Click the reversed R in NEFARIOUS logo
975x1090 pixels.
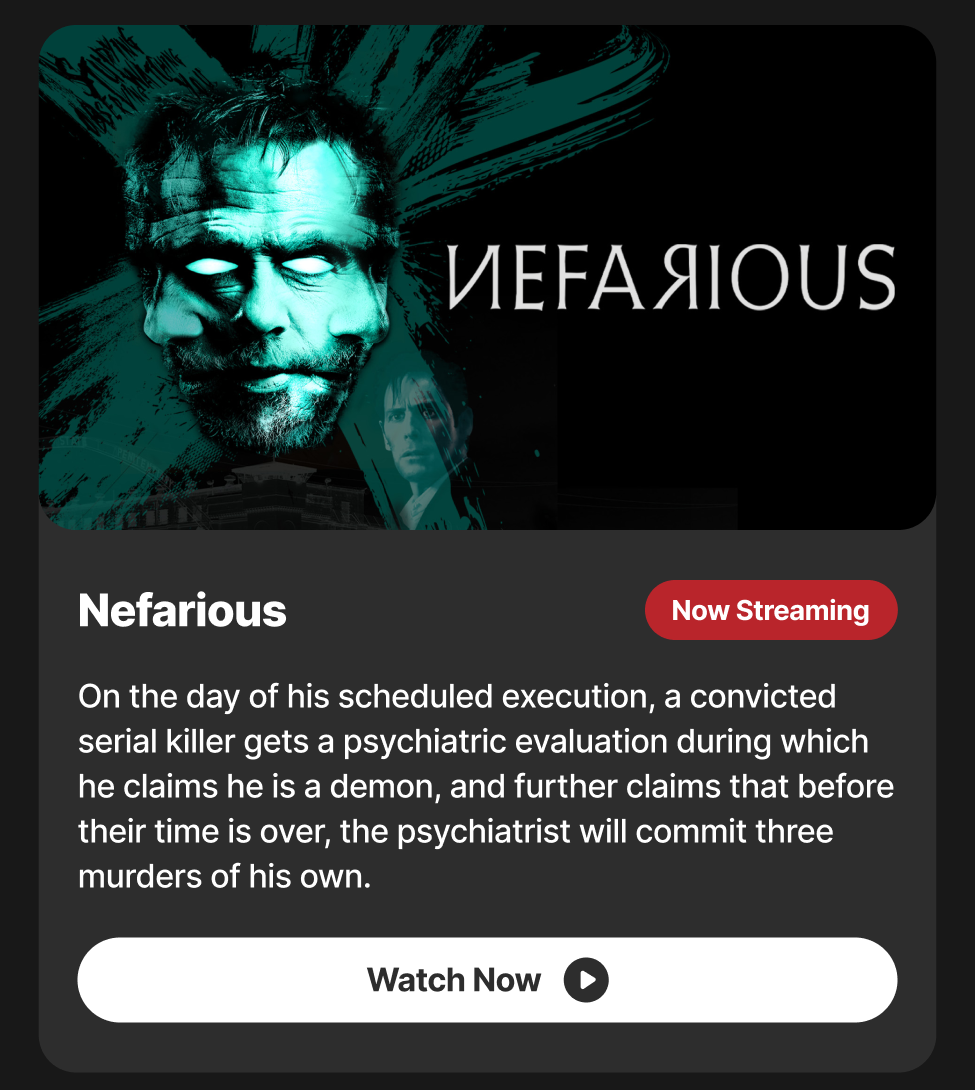pos(675,277)
